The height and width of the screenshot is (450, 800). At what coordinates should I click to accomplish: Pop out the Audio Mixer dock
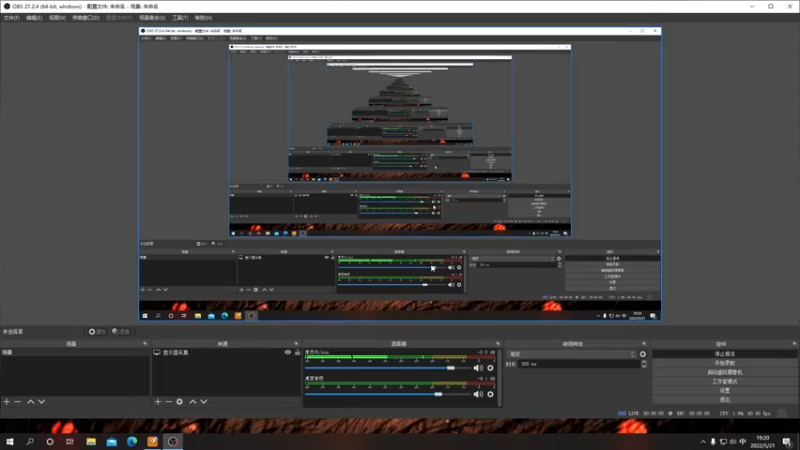(498, 344)
